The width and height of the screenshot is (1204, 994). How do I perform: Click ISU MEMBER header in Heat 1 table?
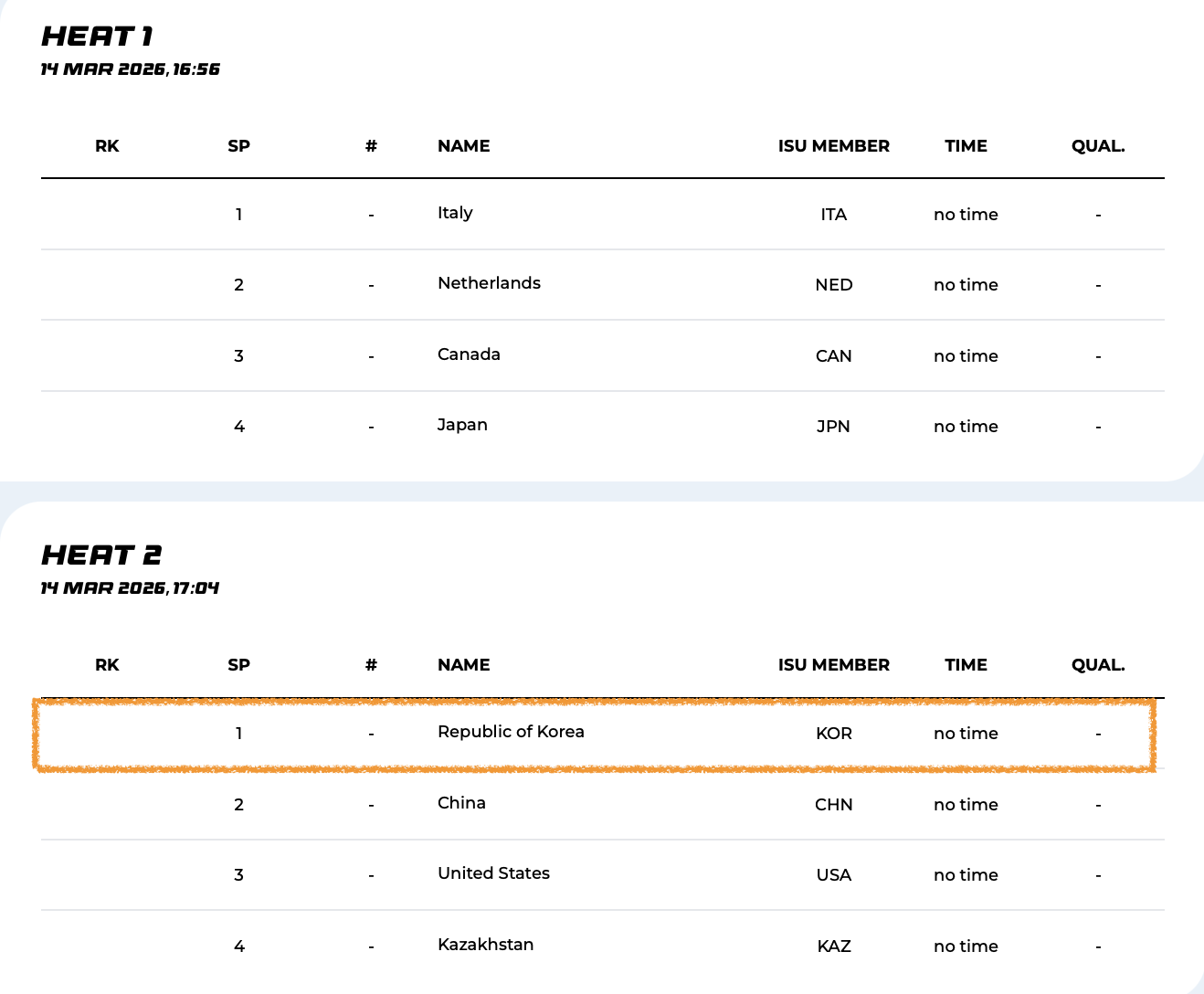pos(833,146)
